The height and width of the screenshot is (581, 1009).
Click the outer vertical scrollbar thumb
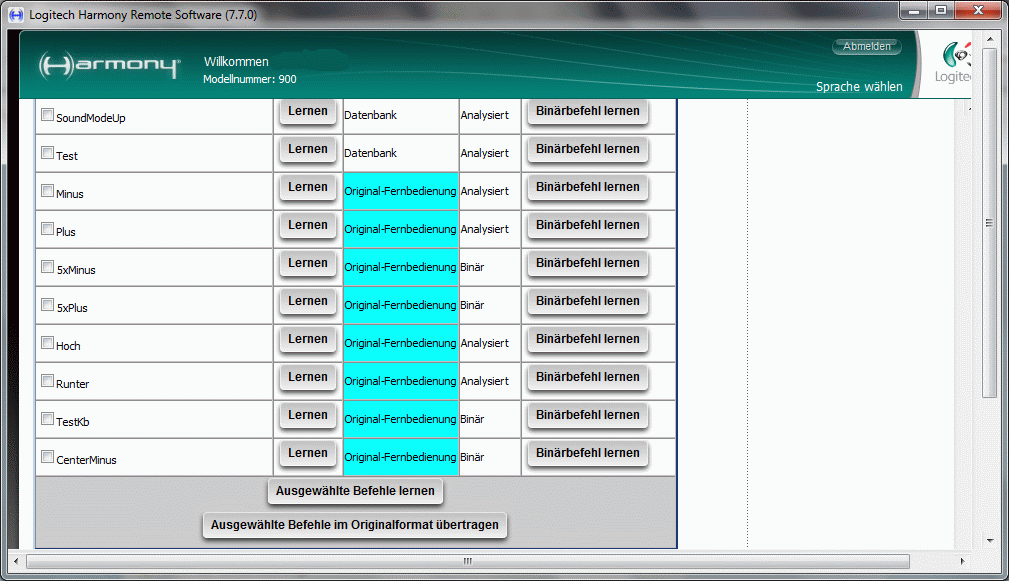(990, 222)
